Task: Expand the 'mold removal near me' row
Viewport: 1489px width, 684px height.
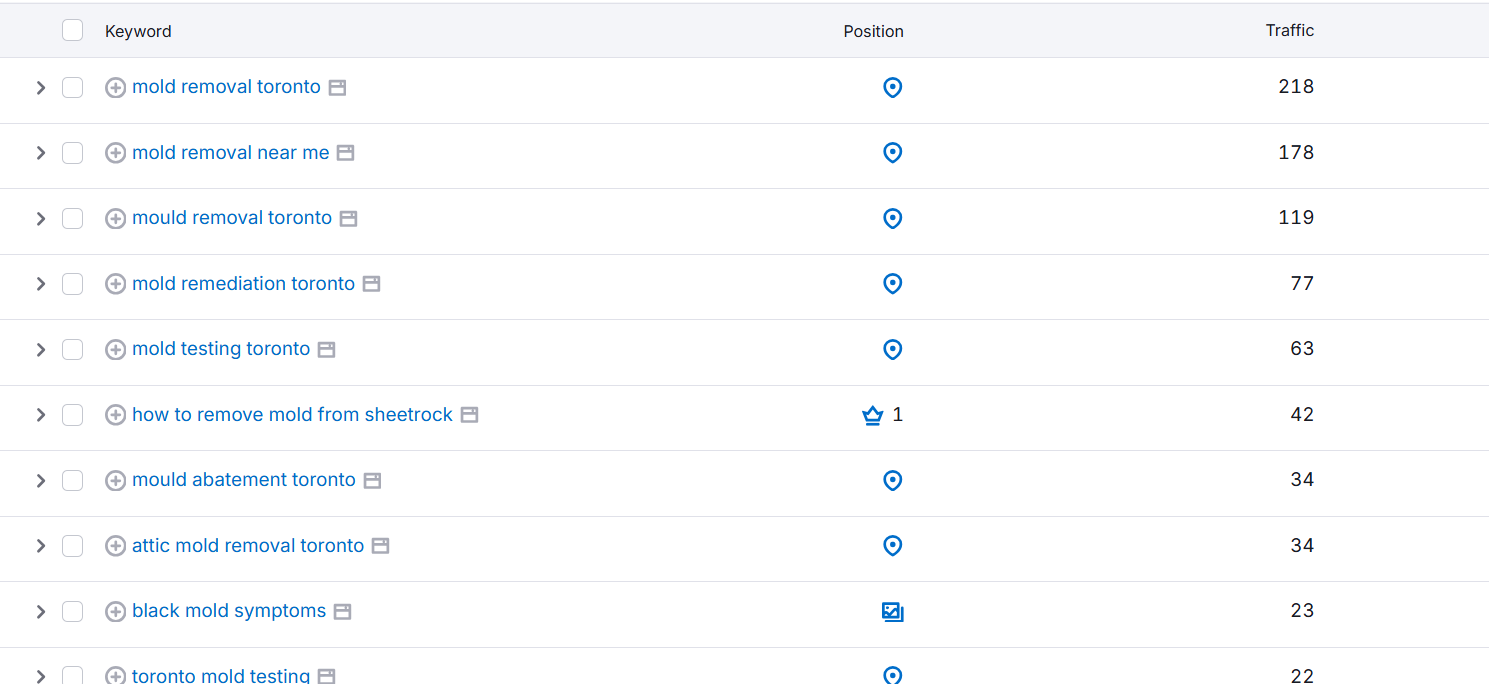Action: [x=41, y=153]
